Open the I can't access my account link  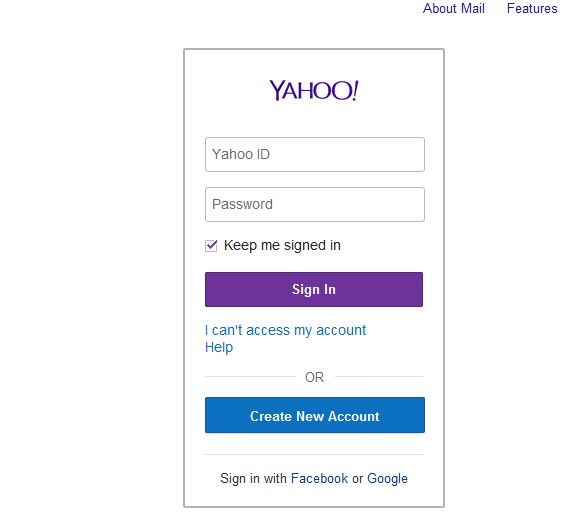pyautogui.click(x=285, y=330)
